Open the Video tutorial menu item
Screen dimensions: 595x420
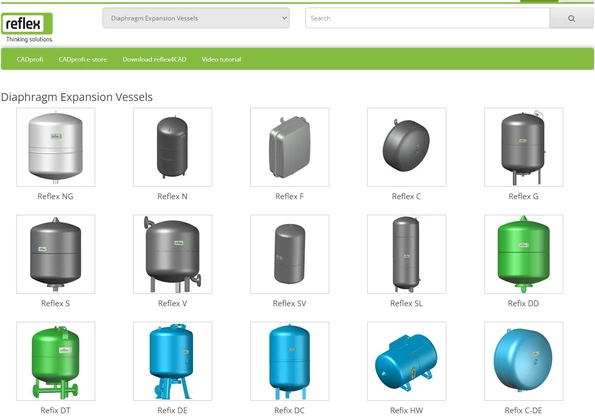tap(221, 59)
